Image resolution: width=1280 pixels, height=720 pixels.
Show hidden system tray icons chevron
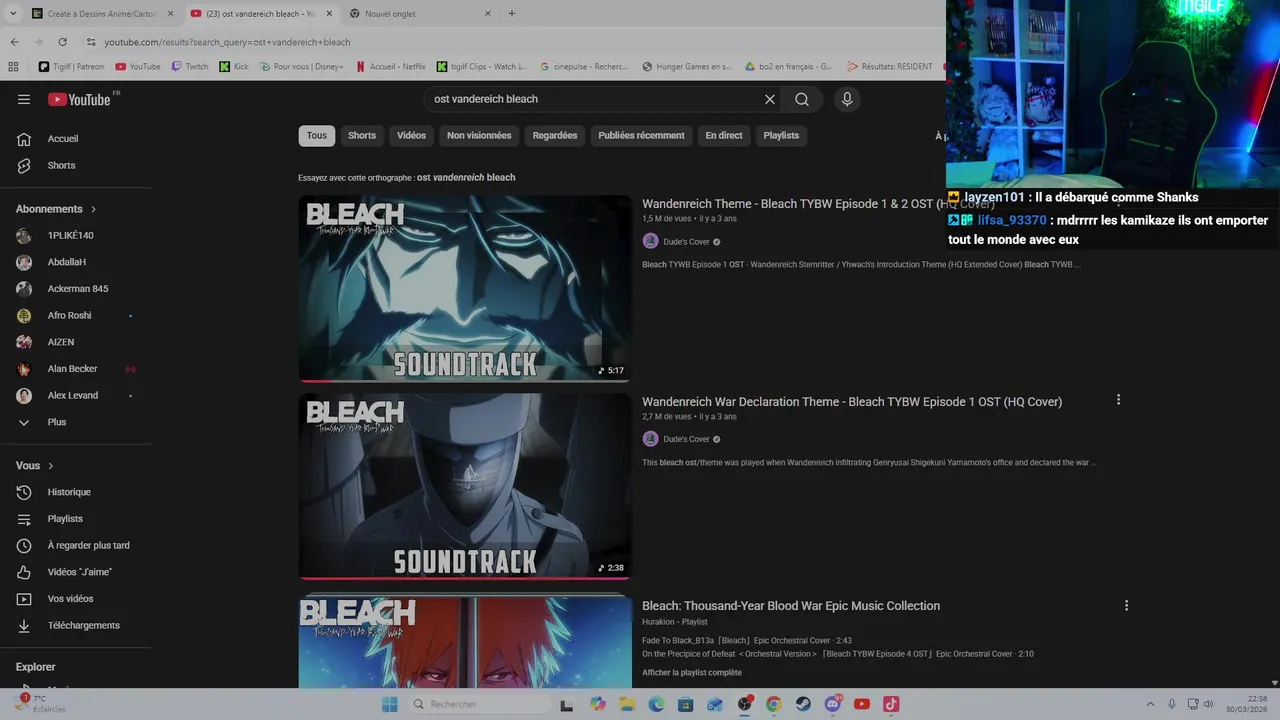pos(1150,704)
